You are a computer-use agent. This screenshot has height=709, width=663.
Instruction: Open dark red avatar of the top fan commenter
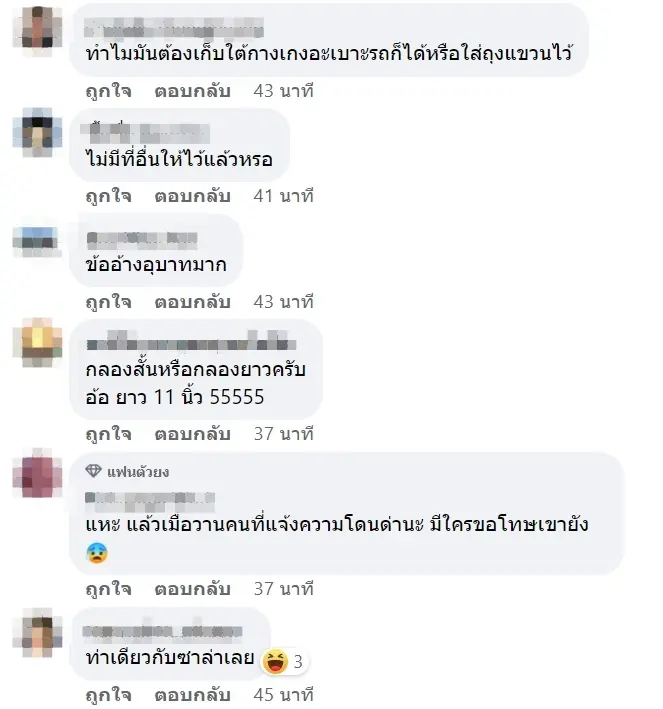pos(38,473)
